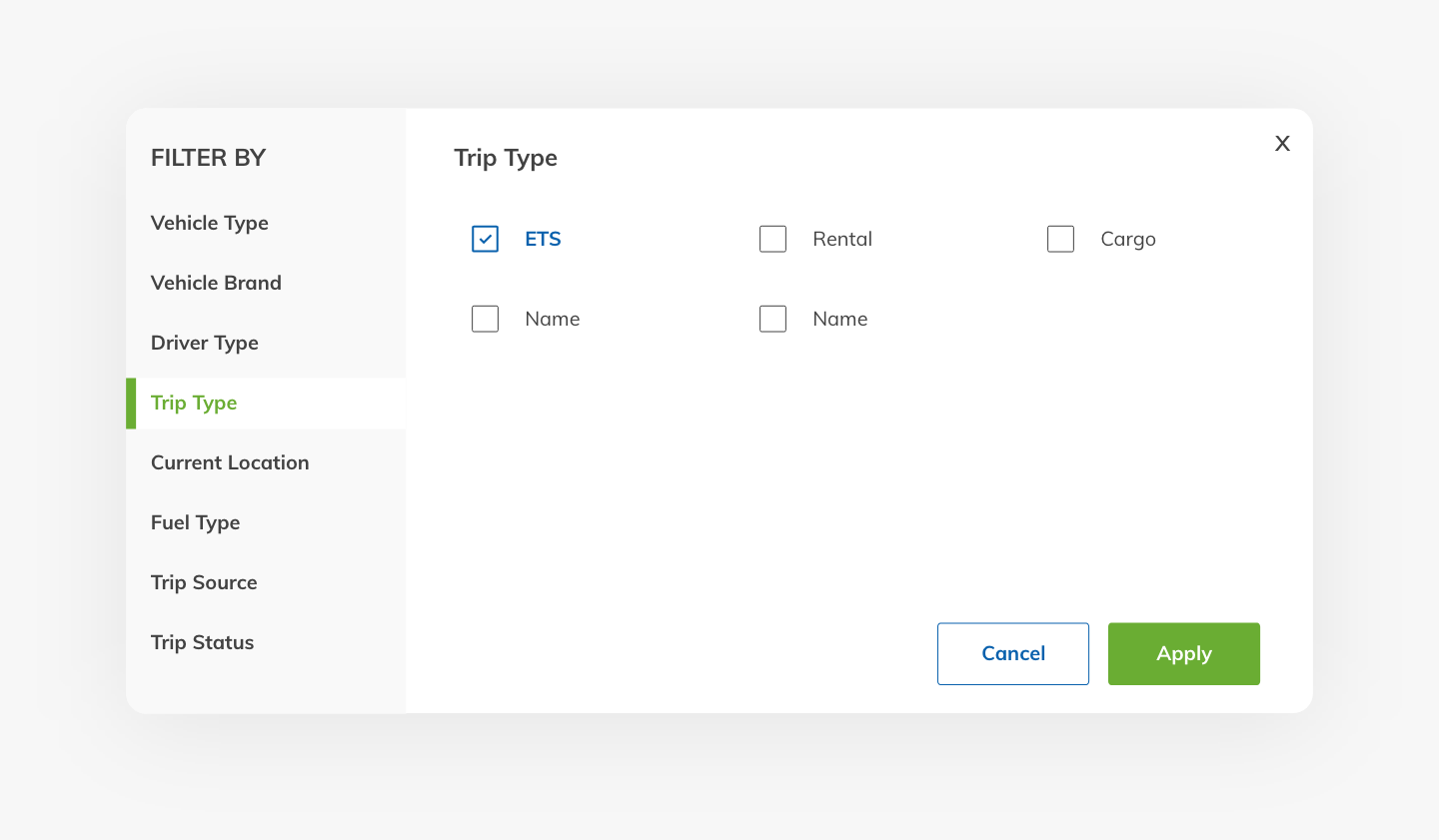Screen dimensions: 1439x840
Task: Click the Rental option label
Action: [842, 239]
